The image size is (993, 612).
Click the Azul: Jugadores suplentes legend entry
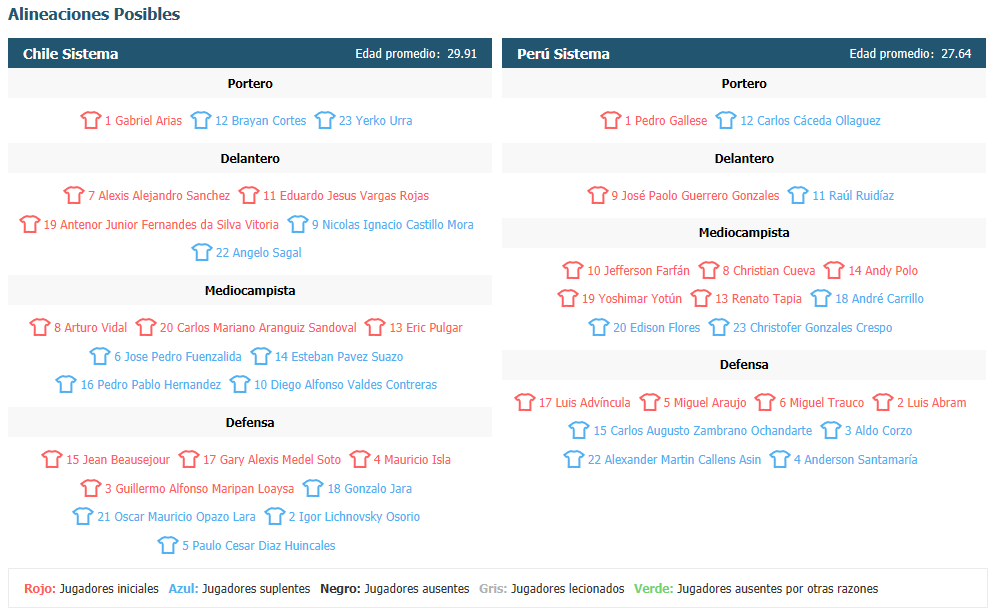[x=239, y=589]
